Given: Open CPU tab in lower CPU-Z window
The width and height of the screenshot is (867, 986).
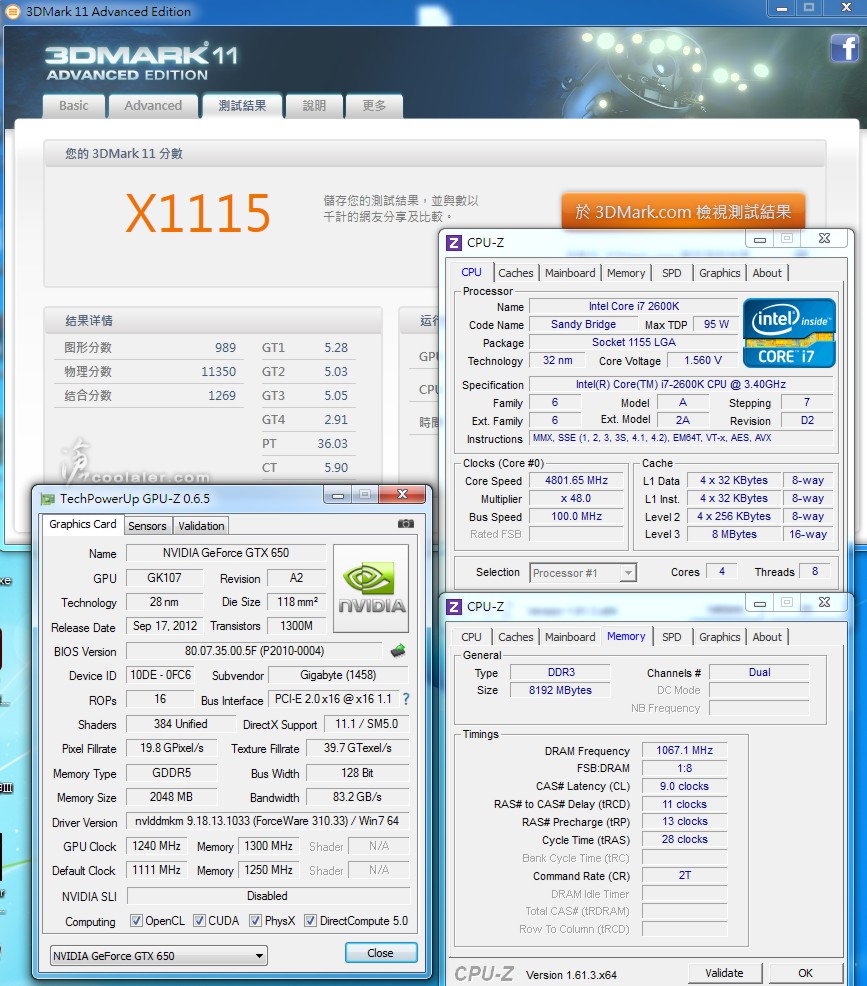Looking at the screenshot, I should tap(471, 637).
